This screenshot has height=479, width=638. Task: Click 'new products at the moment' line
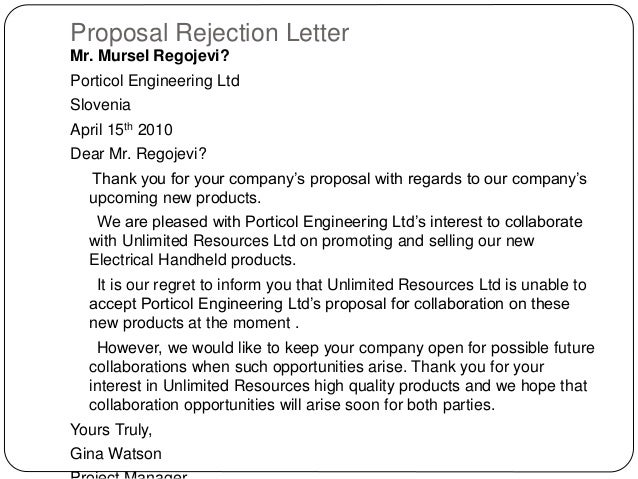click(x=194, y=323)
